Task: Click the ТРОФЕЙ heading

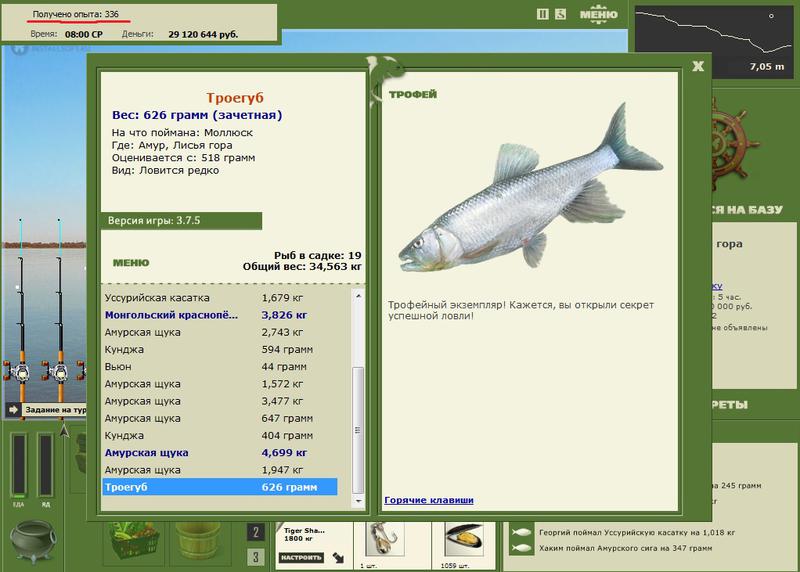Action: [x=413, y=94]
